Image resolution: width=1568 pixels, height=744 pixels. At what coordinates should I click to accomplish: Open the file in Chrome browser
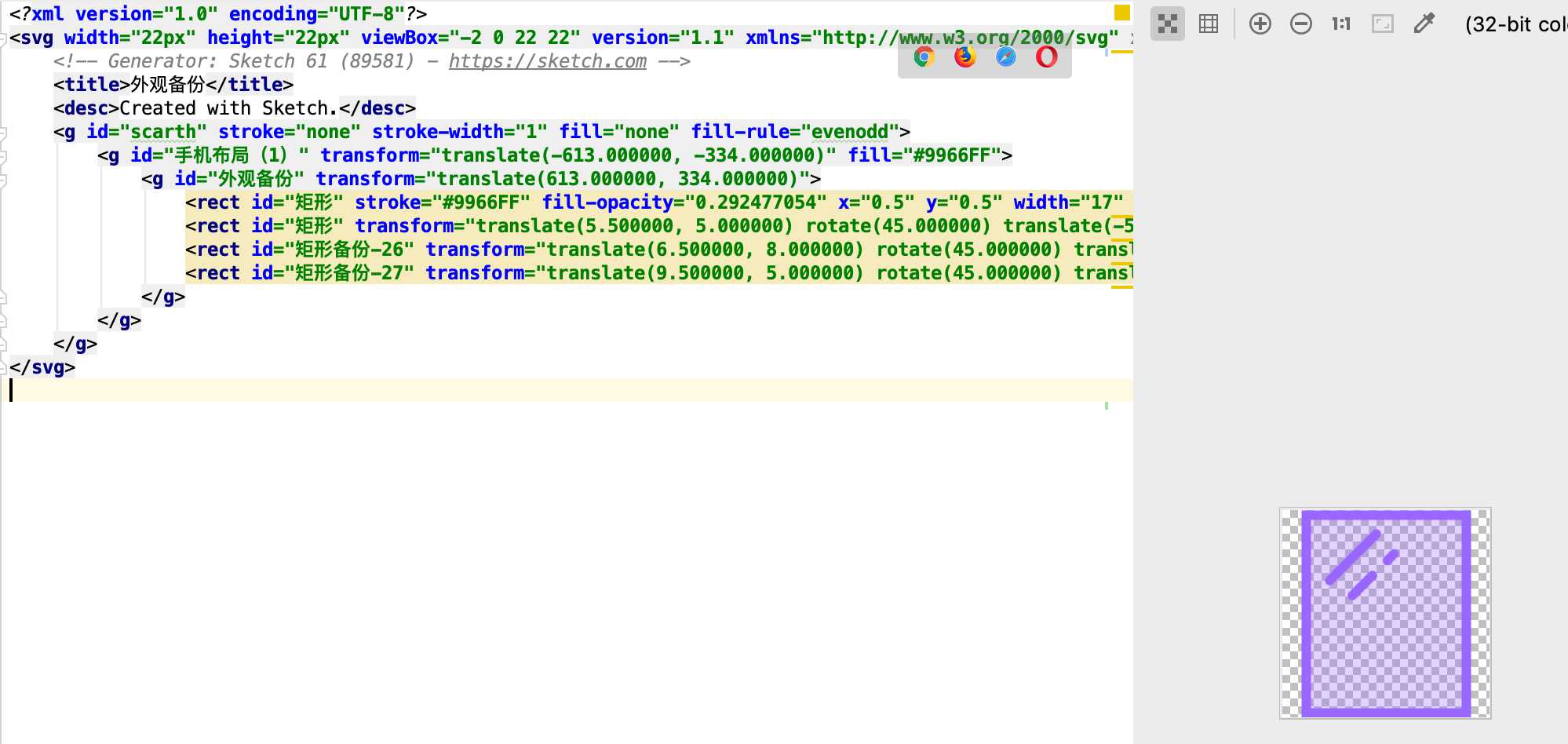924,57
